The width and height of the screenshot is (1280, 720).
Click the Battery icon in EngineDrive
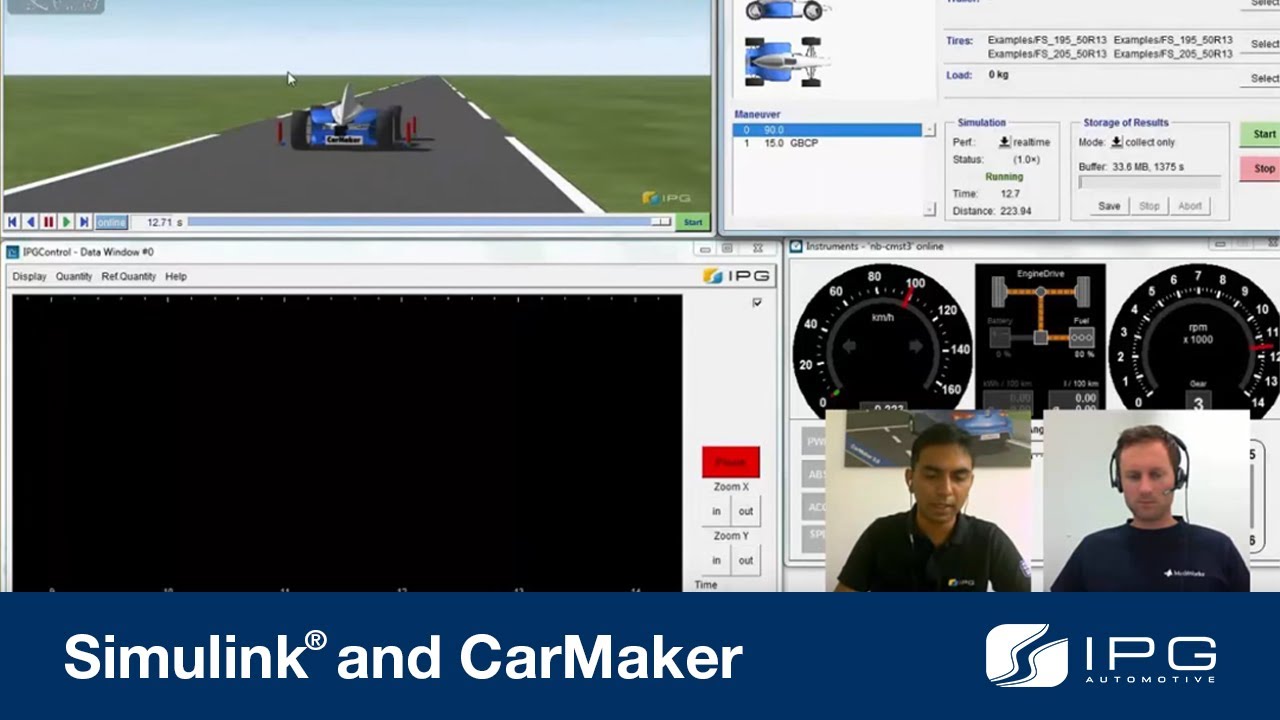tap(1000, 337)
